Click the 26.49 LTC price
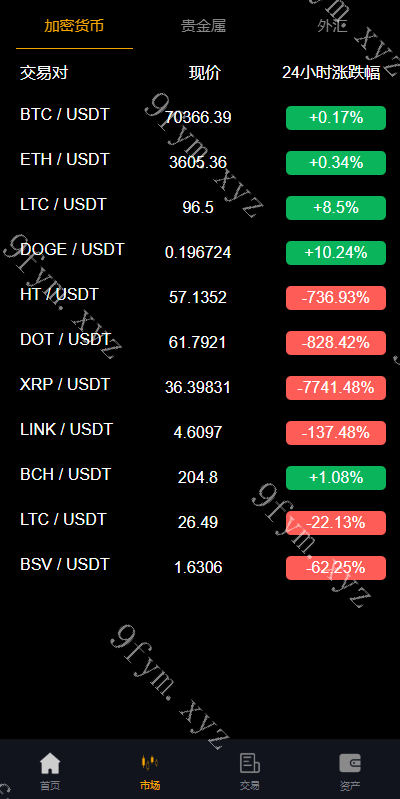This screenshot has width=400, height=799. 198,522
